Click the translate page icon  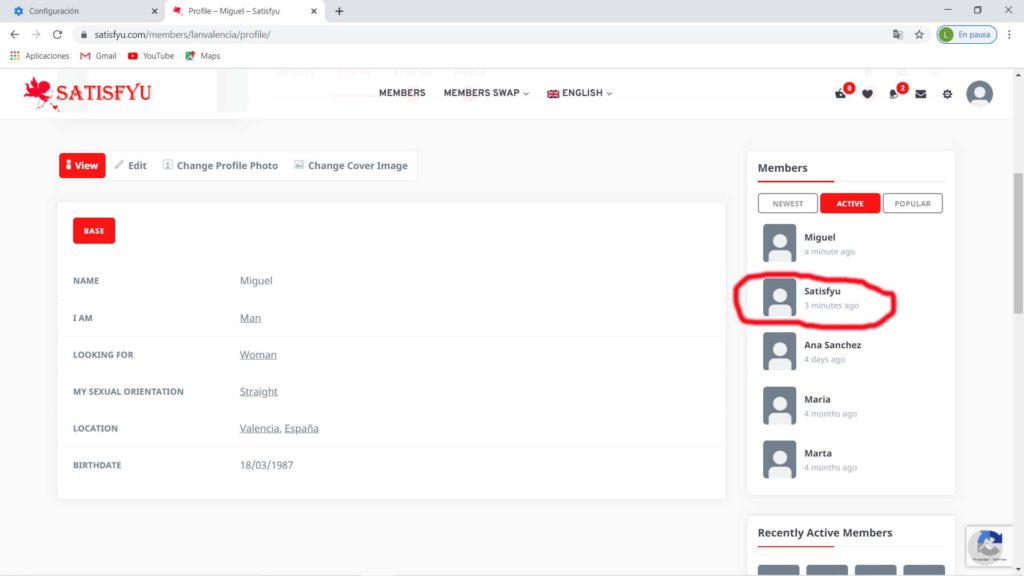(898, 34)
